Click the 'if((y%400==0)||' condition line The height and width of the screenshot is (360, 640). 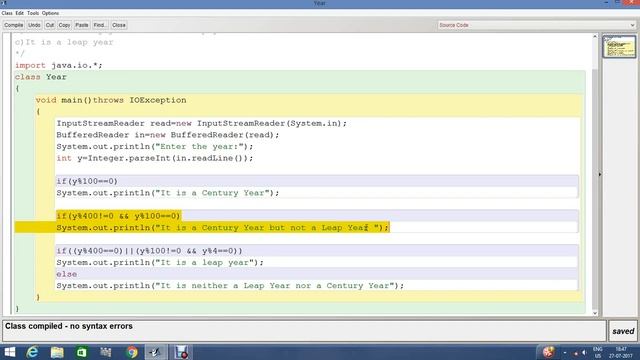pos(149,251)
